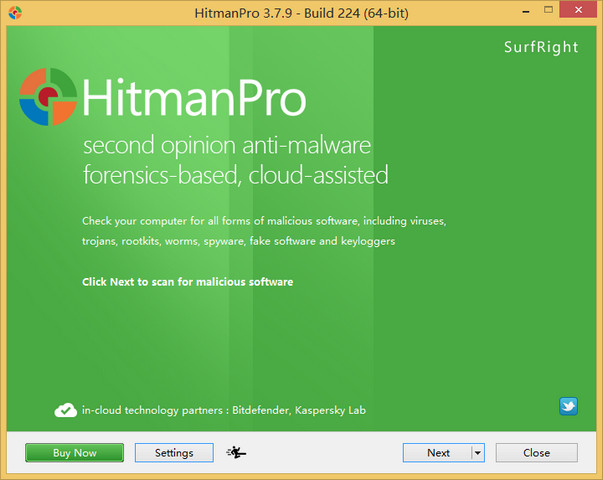This screenshot has height=480, width=603.
Task: Click the cloud checkmark icon
Action: 66,410
